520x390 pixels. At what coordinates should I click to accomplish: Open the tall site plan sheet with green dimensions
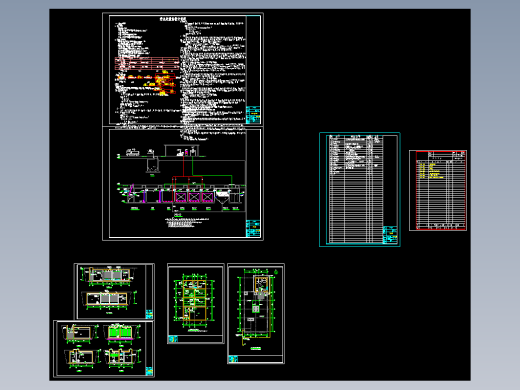click(x=256, y=313)
